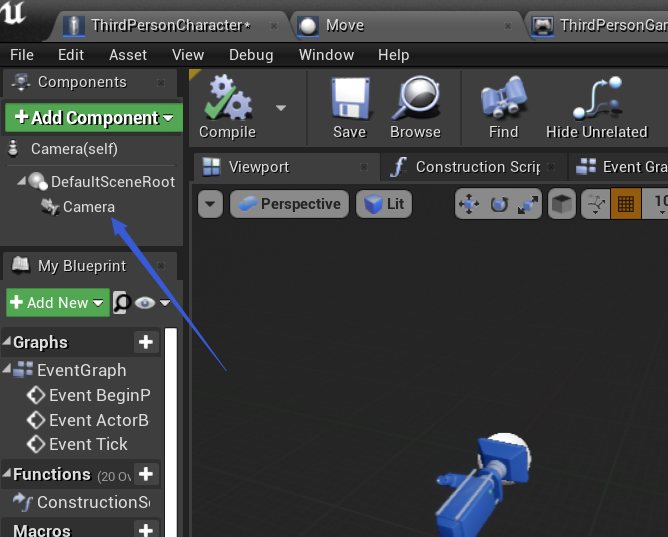Select the DefaultSceneRoot component

[x=112, y=182]
